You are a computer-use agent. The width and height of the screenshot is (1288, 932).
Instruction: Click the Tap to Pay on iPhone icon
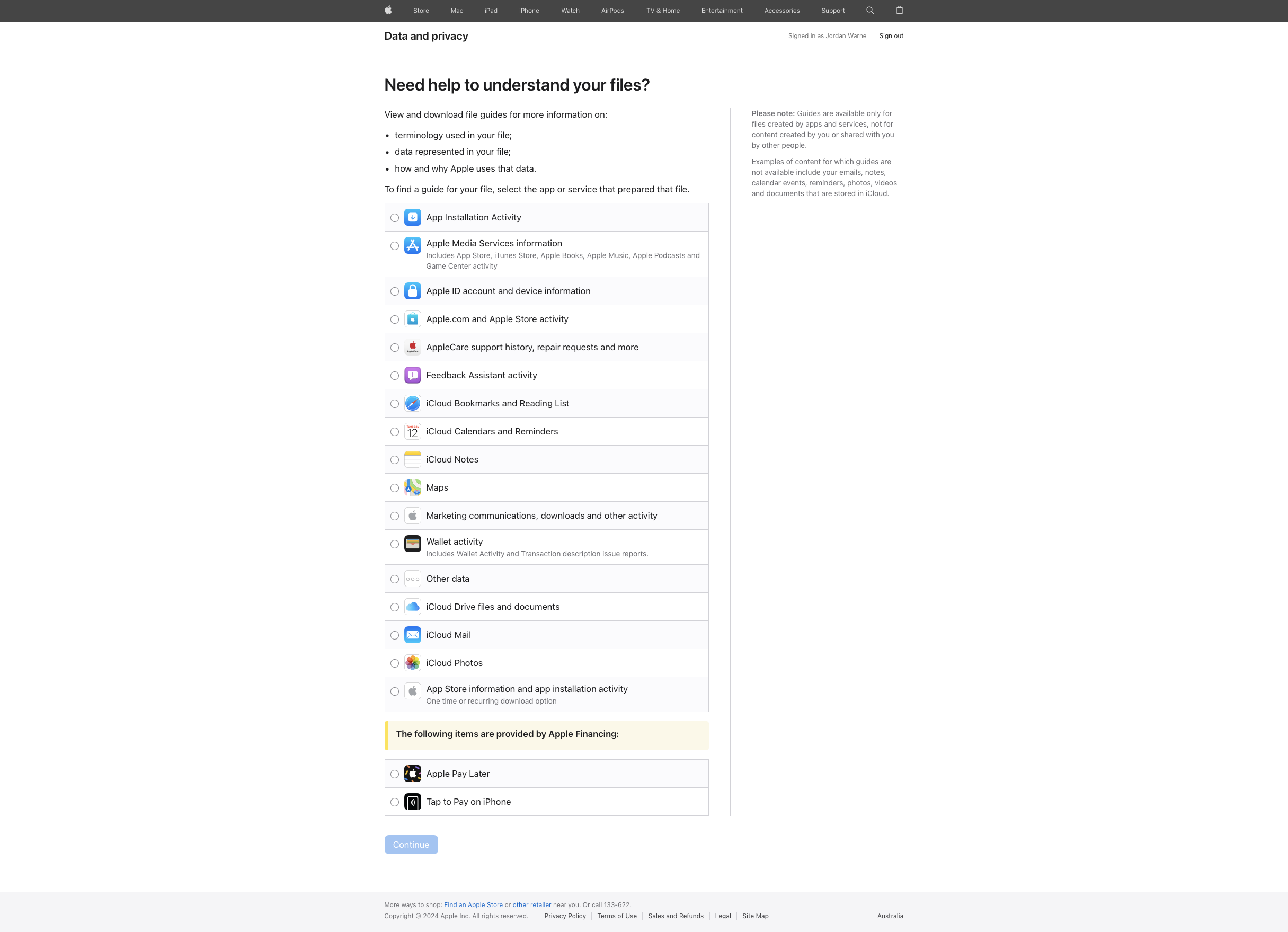coord(412,801)
